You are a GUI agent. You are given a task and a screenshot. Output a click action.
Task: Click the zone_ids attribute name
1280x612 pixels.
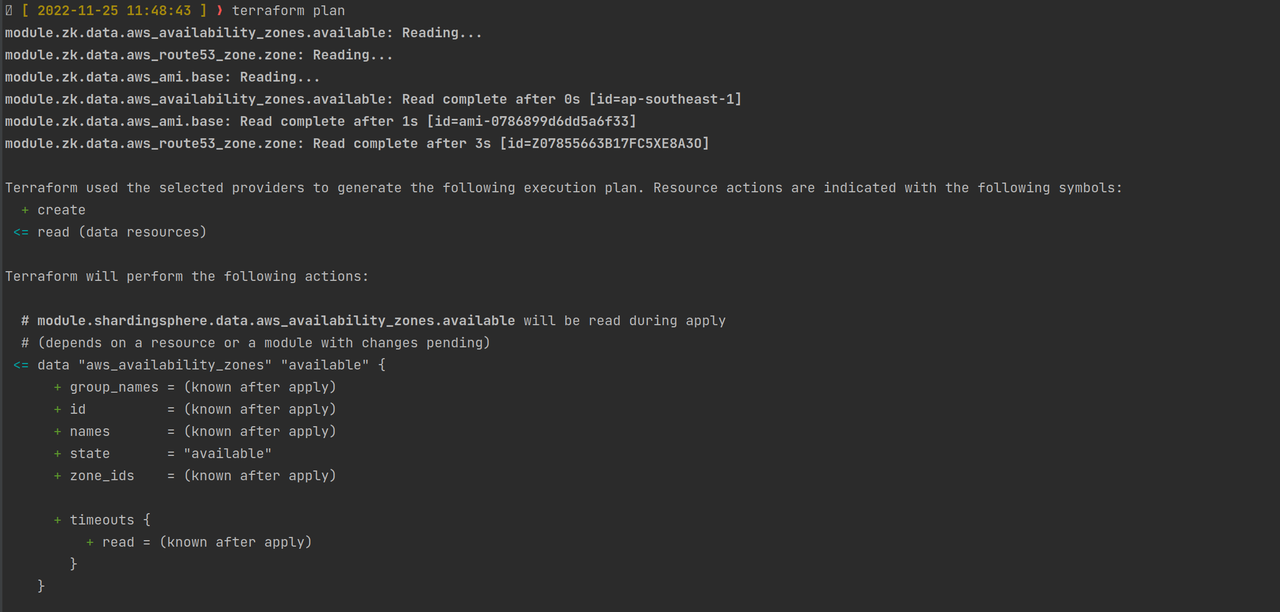[102, 476]
